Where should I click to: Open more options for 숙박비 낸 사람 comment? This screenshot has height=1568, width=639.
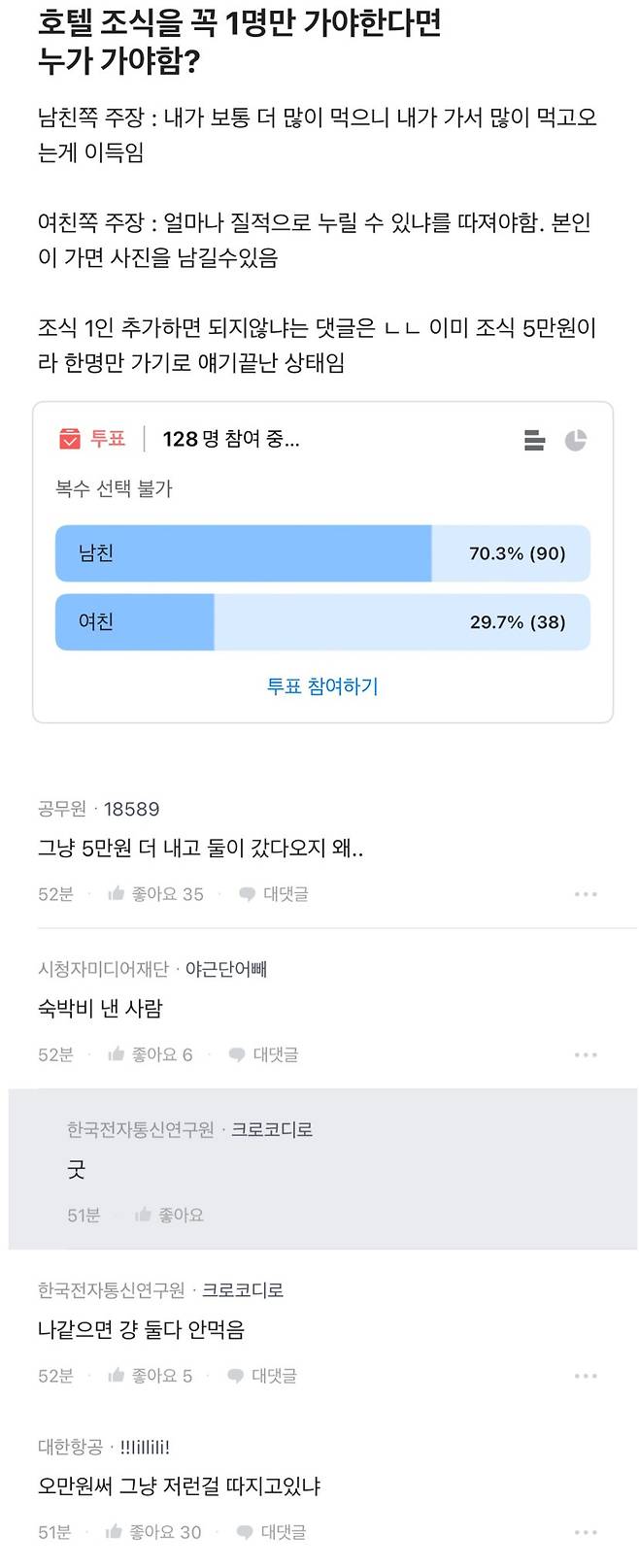pyautogui.click(x=586, y=1054)
